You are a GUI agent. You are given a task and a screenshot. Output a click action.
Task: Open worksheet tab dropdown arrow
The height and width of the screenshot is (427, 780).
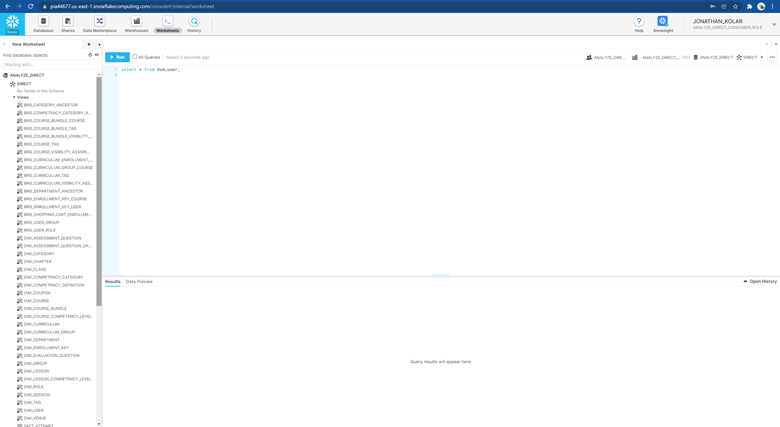tap(99, 44)
